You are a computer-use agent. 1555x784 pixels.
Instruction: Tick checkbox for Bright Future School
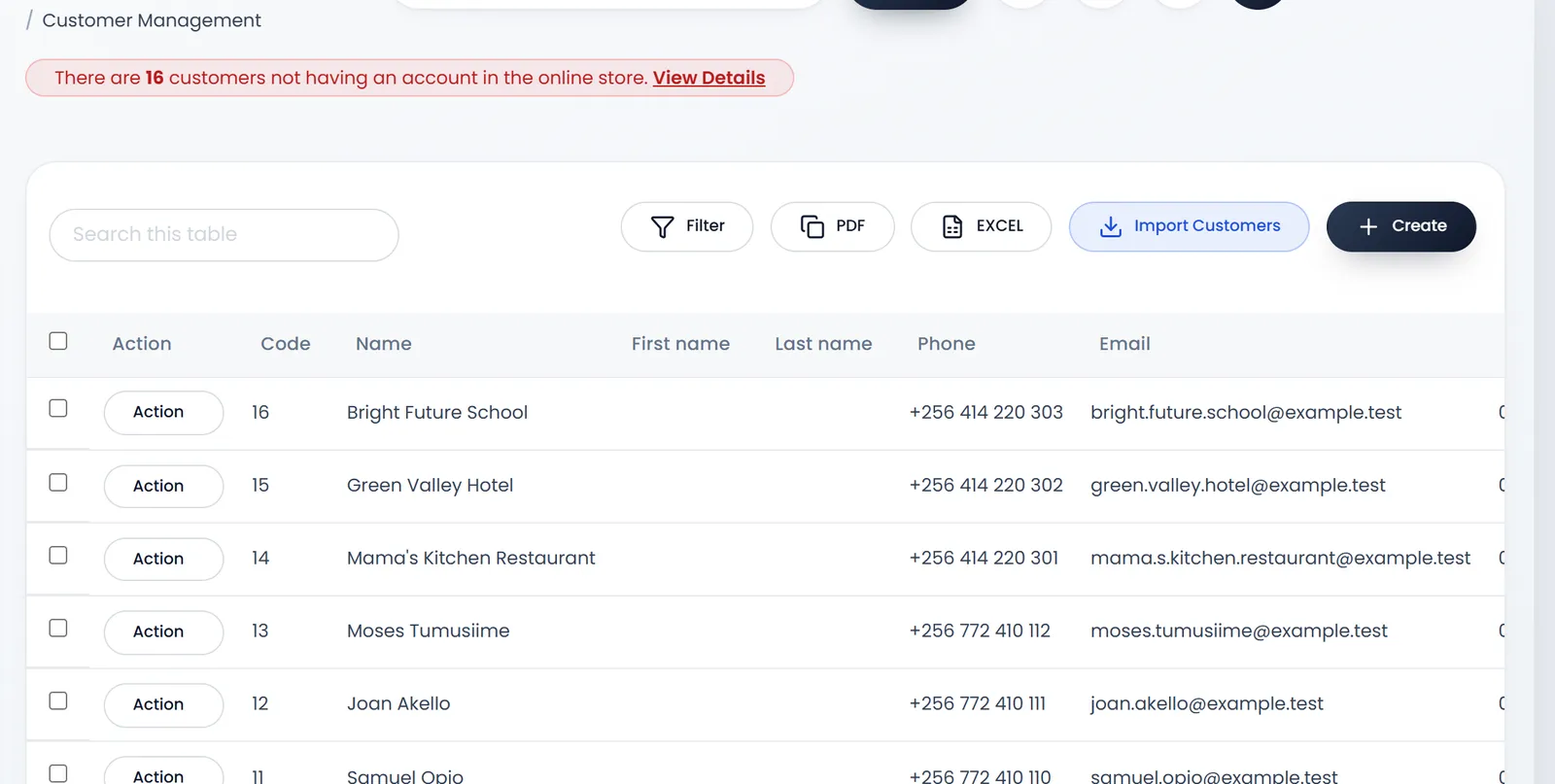click(x=58, y=408)
